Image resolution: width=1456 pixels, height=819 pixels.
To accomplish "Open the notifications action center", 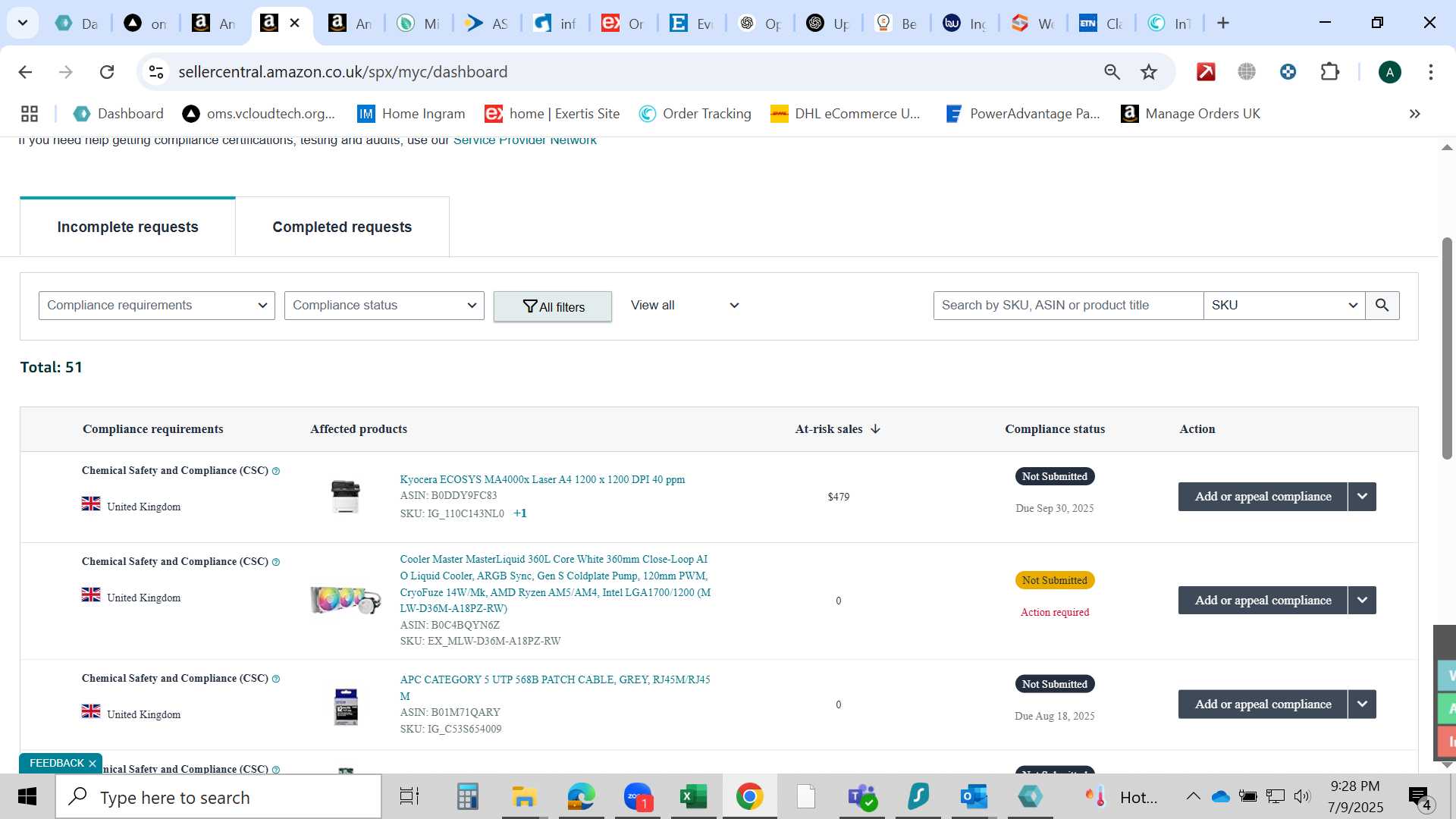I will [1420, 797].
